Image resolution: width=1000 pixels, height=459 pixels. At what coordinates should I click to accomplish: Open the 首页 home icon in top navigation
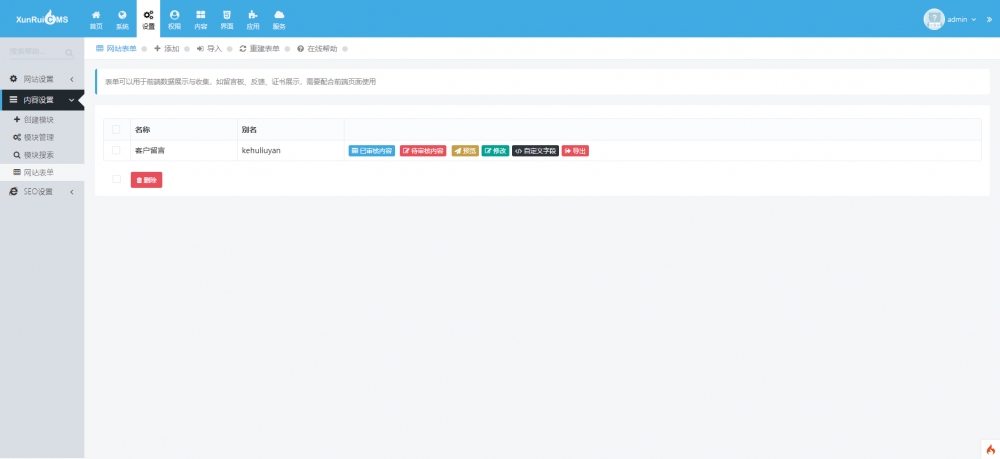click(96, 19)
